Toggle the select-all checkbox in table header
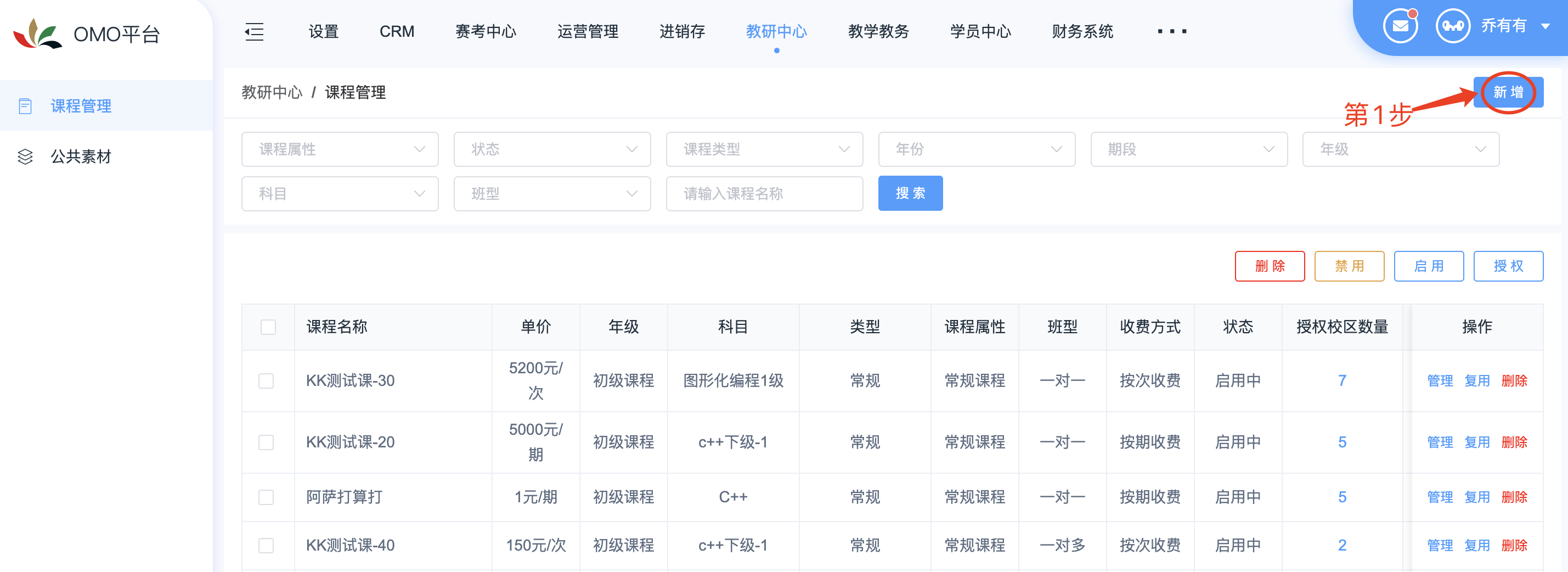Image resolution: width=1568 pixels, height=572 pixels. (x=268, y=327)
